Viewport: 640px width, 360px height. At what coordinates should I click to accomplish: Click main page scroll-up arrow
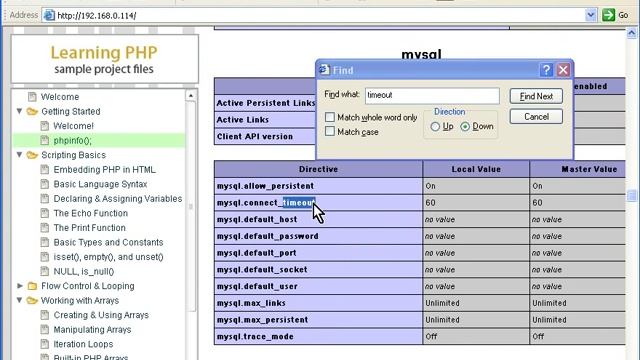tap(631, 33)
